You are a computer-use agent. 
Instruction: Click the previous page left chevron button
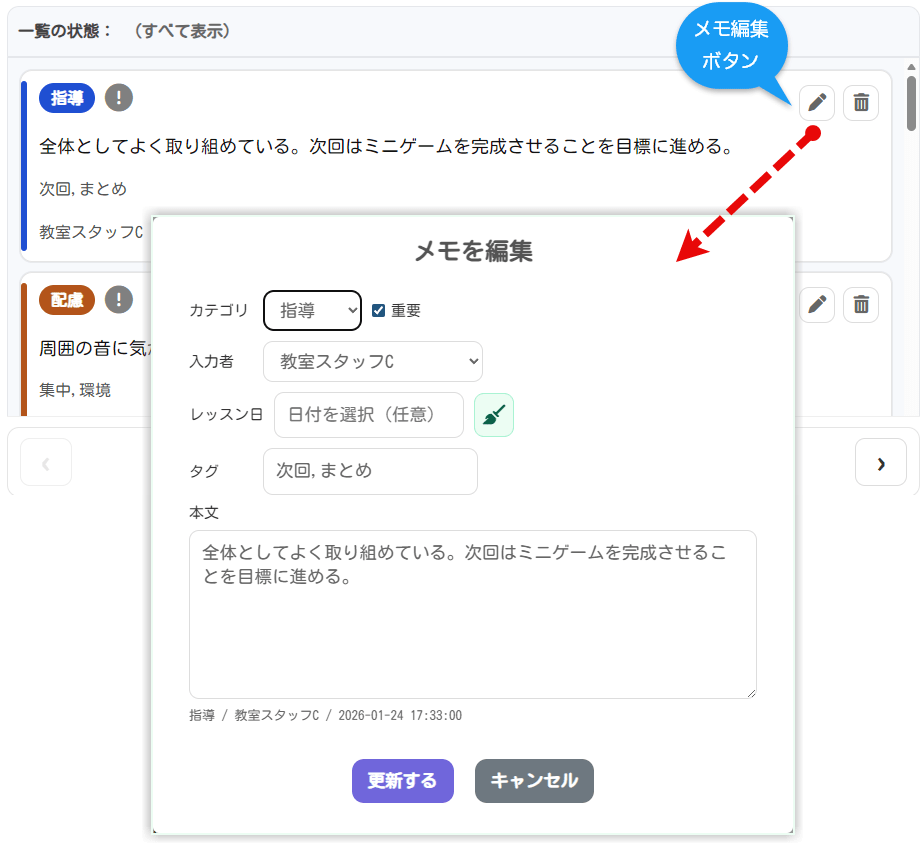click(46, 462)
